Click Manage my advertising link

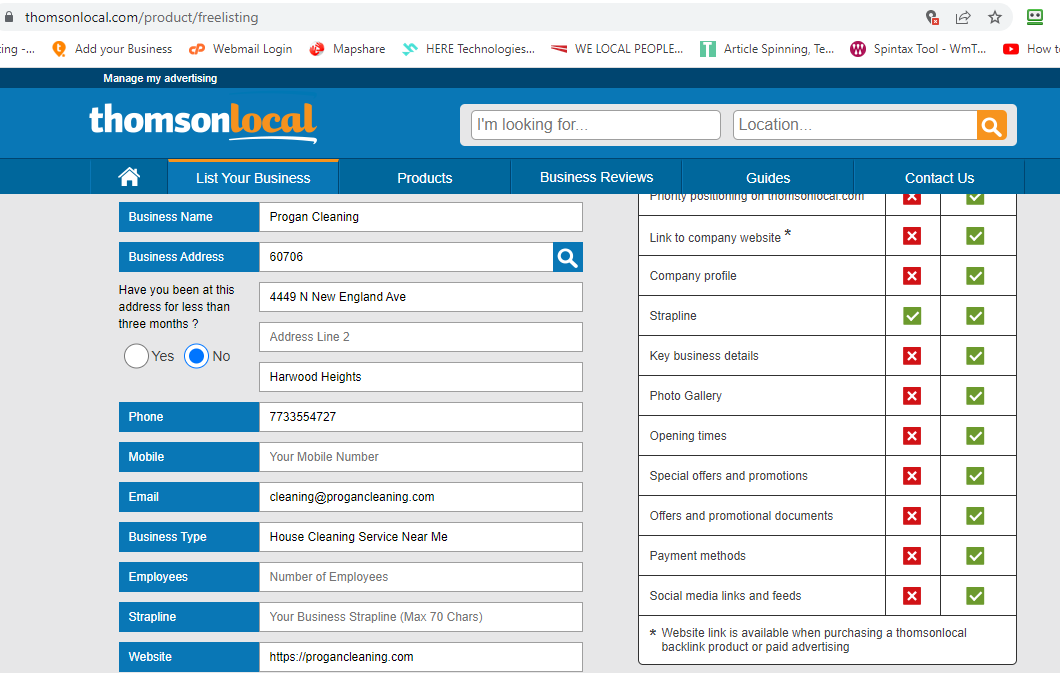[160, 78]
